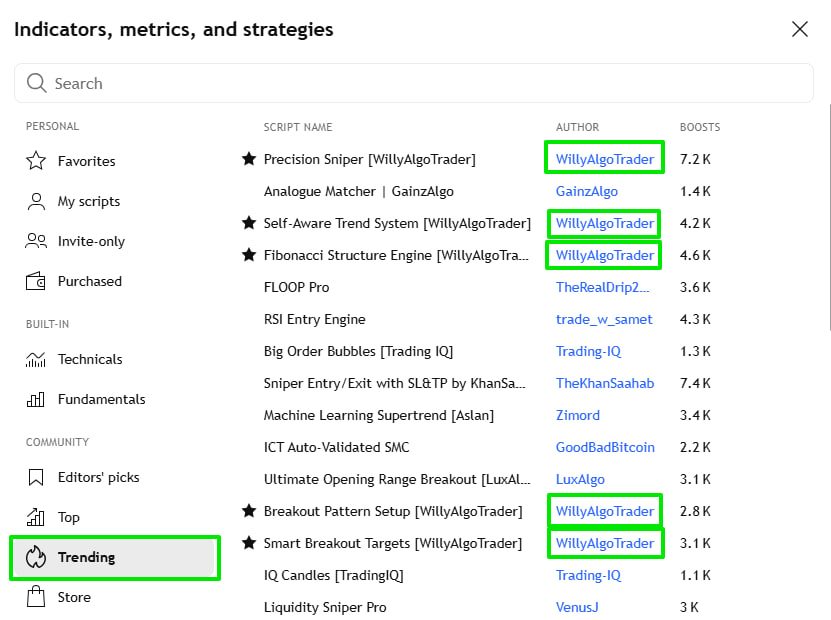Visit VenusJ author profile
The image size is (831, 620).
577,607
